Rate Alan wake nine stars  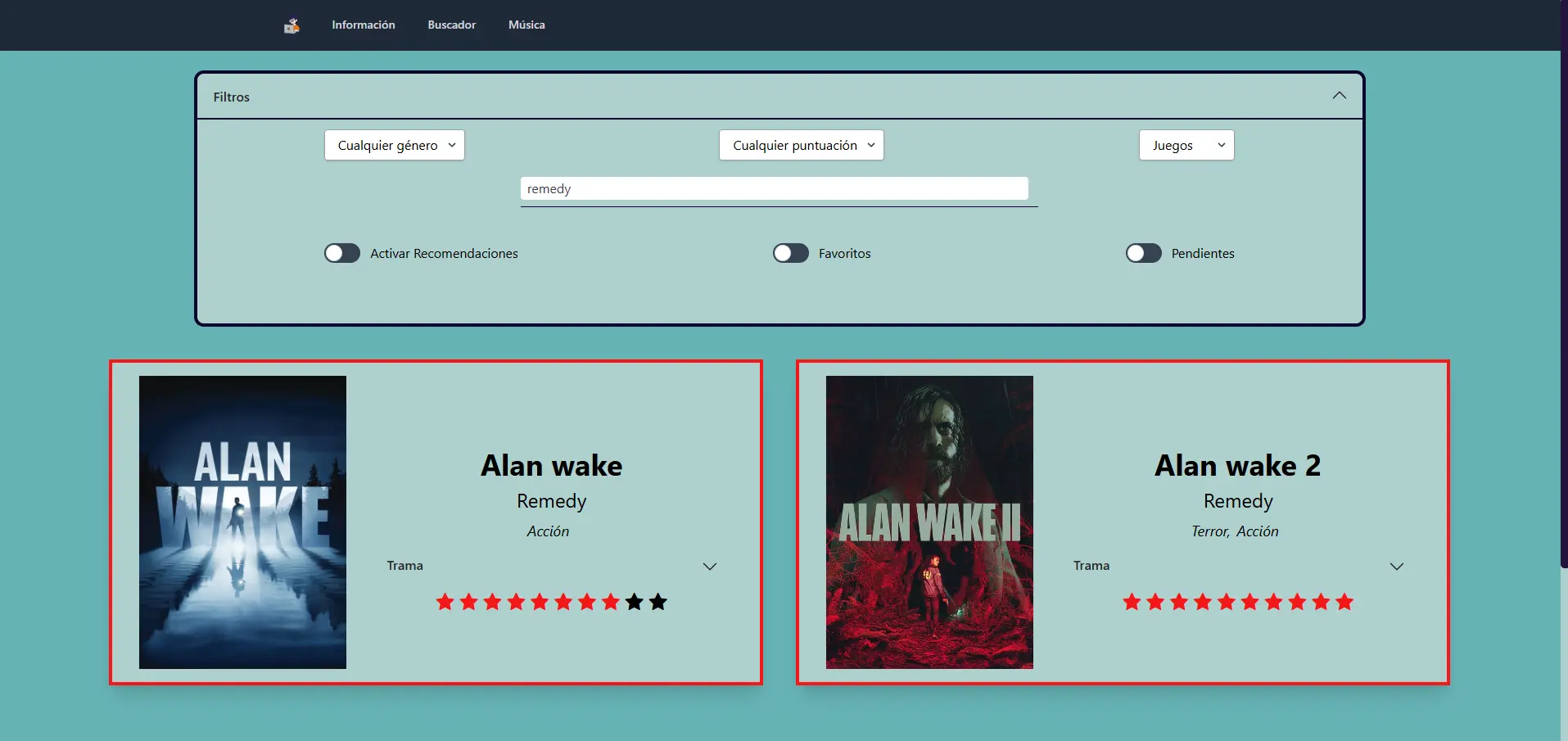pos(635,603)
